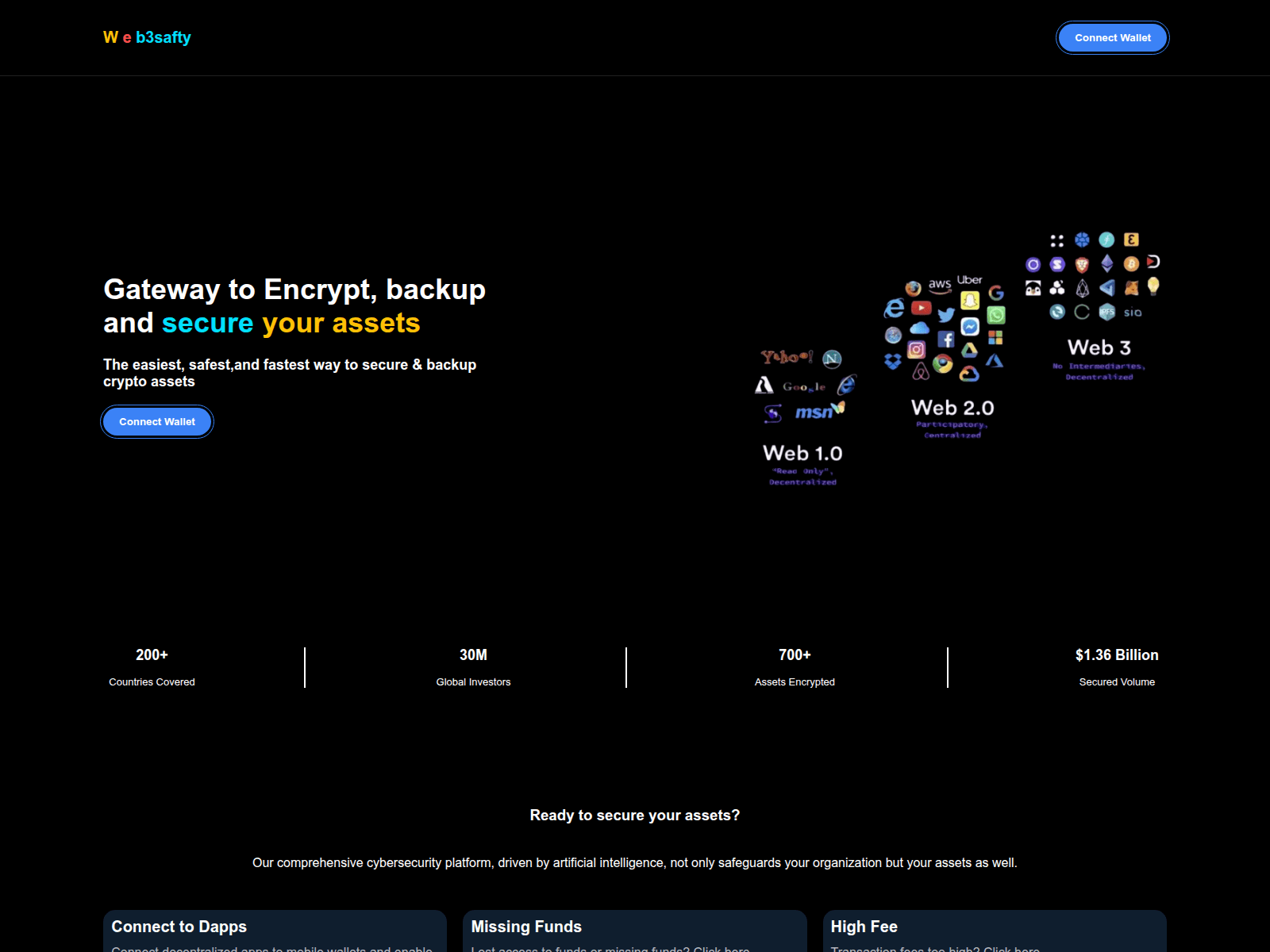
Task: Click the orange Bitcoin icon
Action: click(x=1131, y=263)
